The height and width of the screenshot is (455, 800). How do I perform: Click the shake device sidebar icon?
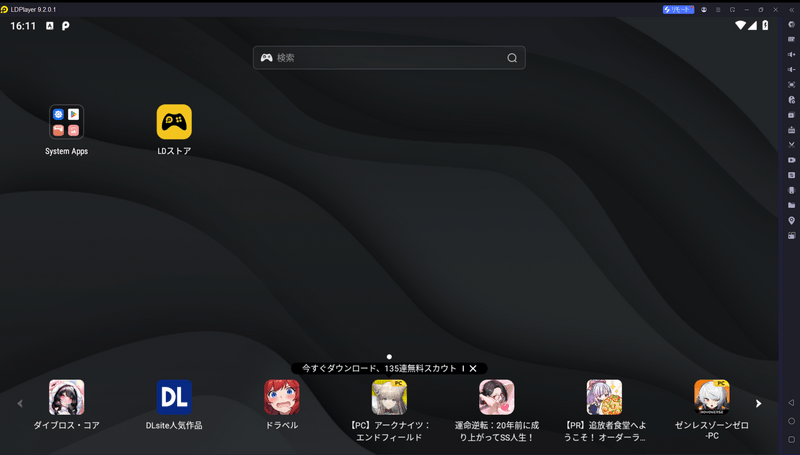(x=791, y=190)
